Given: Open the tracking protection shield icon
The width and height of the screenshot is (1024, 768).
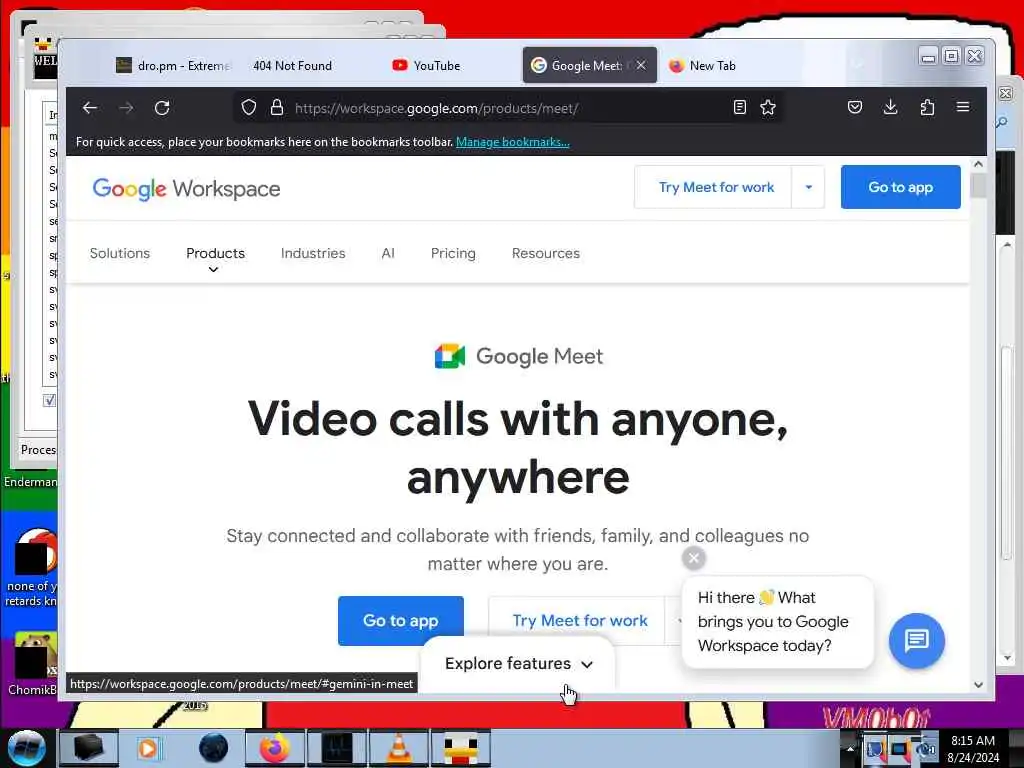Looking at the screenshot, I should (x=249, y=108).
